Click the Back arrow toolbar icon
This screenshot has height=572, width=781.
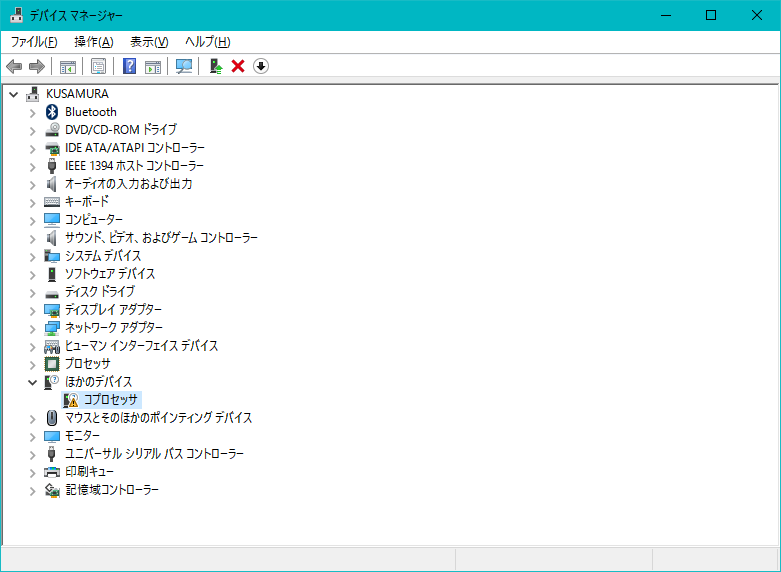14,66
